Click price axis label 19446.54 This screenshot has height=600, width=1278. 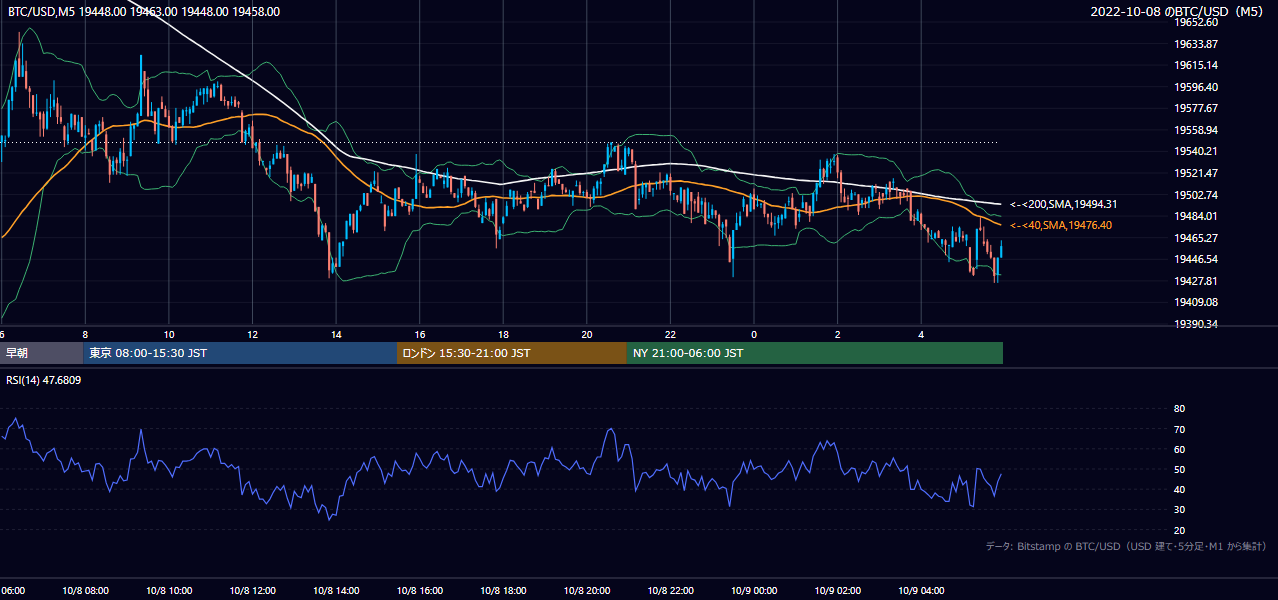coord(1195,259)
